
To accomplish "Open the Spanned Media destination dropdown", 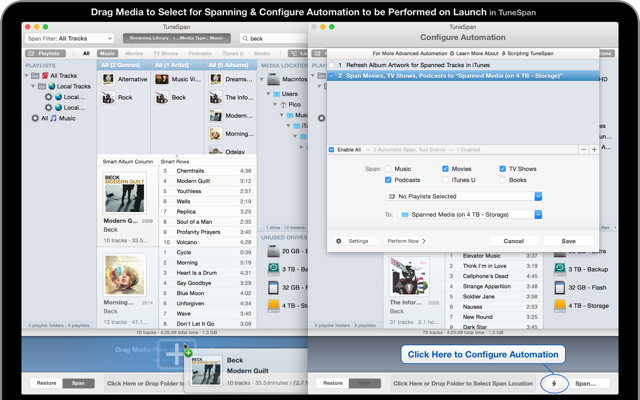I will [470, 214].
